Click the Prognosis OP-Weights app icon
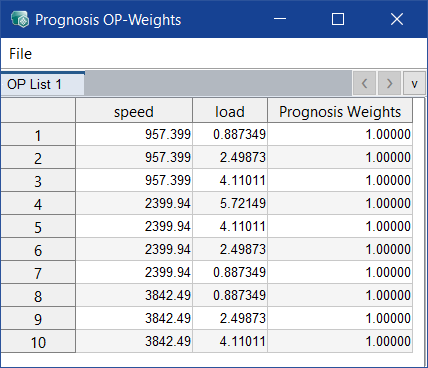Viewport: 428px width, 368px height. 20,19
